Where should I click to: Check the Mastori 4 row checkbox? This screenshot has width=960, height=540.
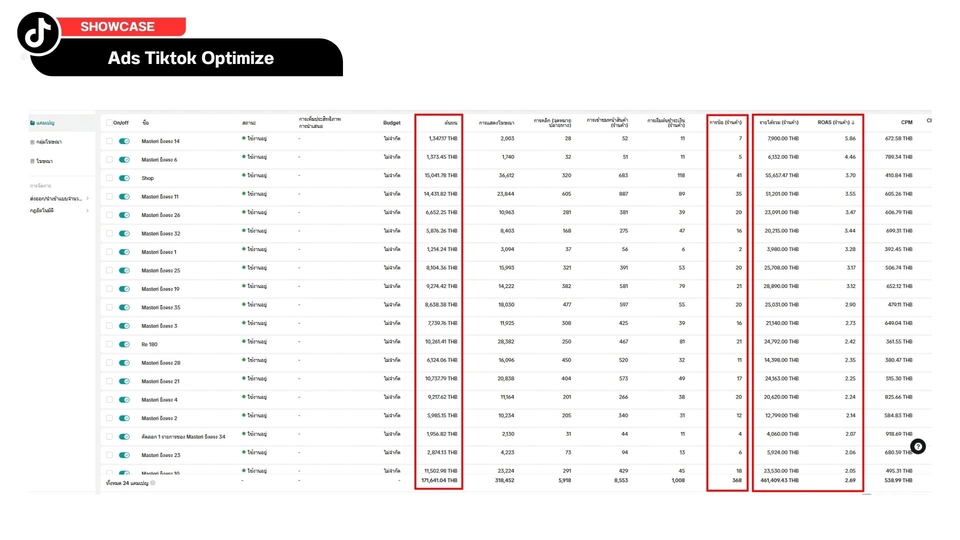coord(109,400)
